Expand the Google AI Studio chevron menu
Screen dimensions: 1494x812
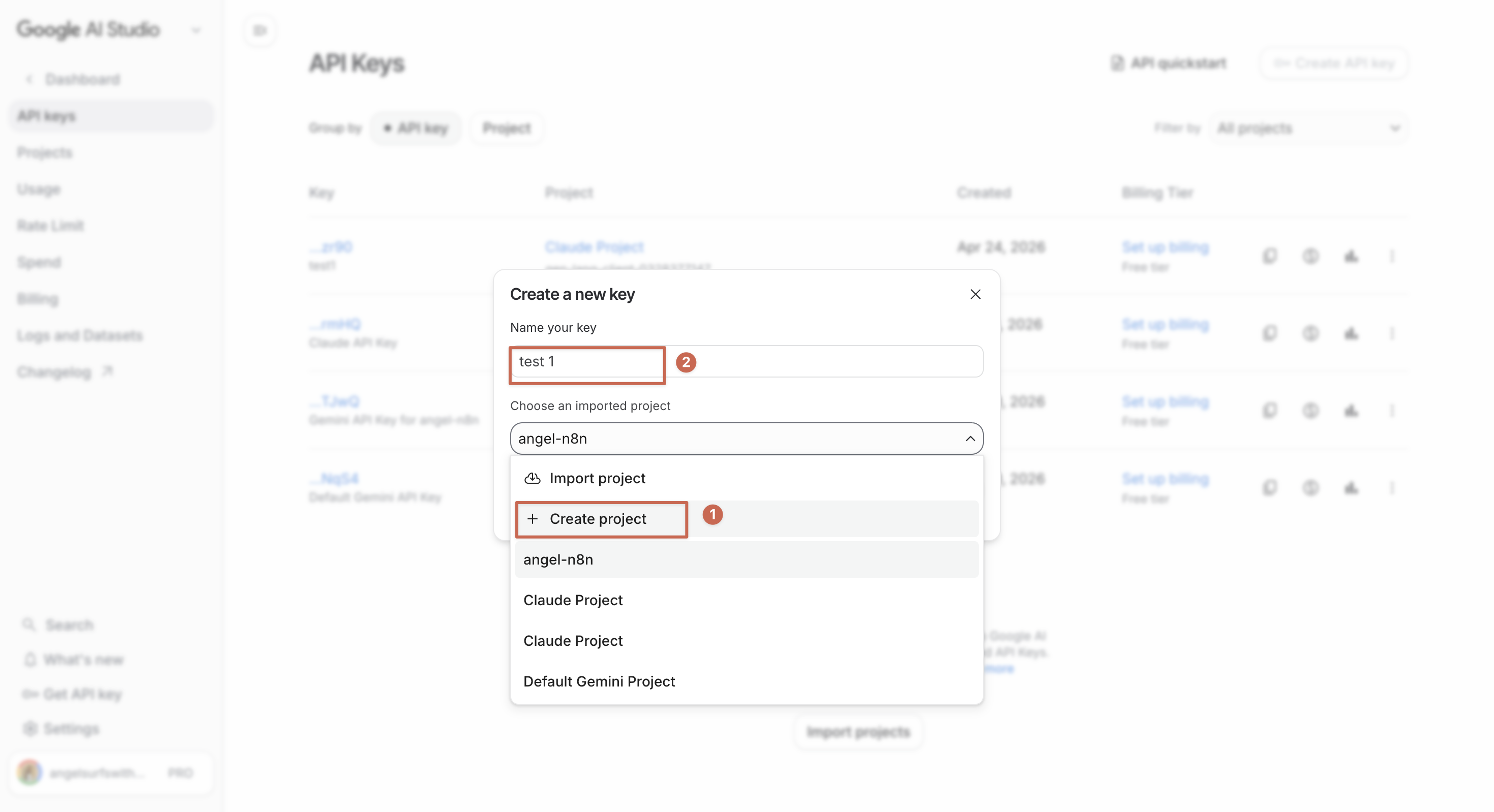point(196,30)
